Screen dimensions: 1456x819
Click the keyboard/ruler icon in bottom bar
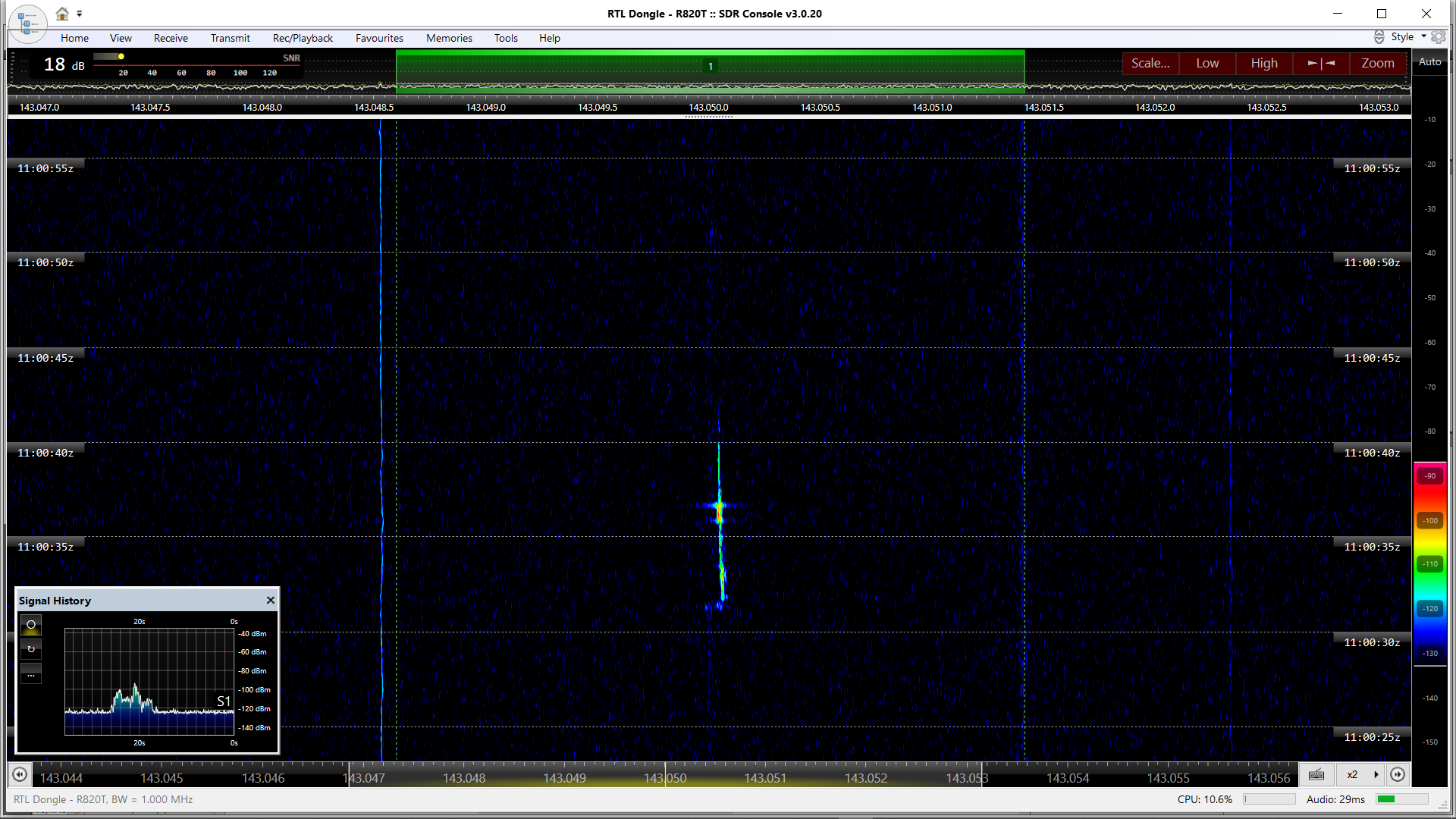[1316, 774]
